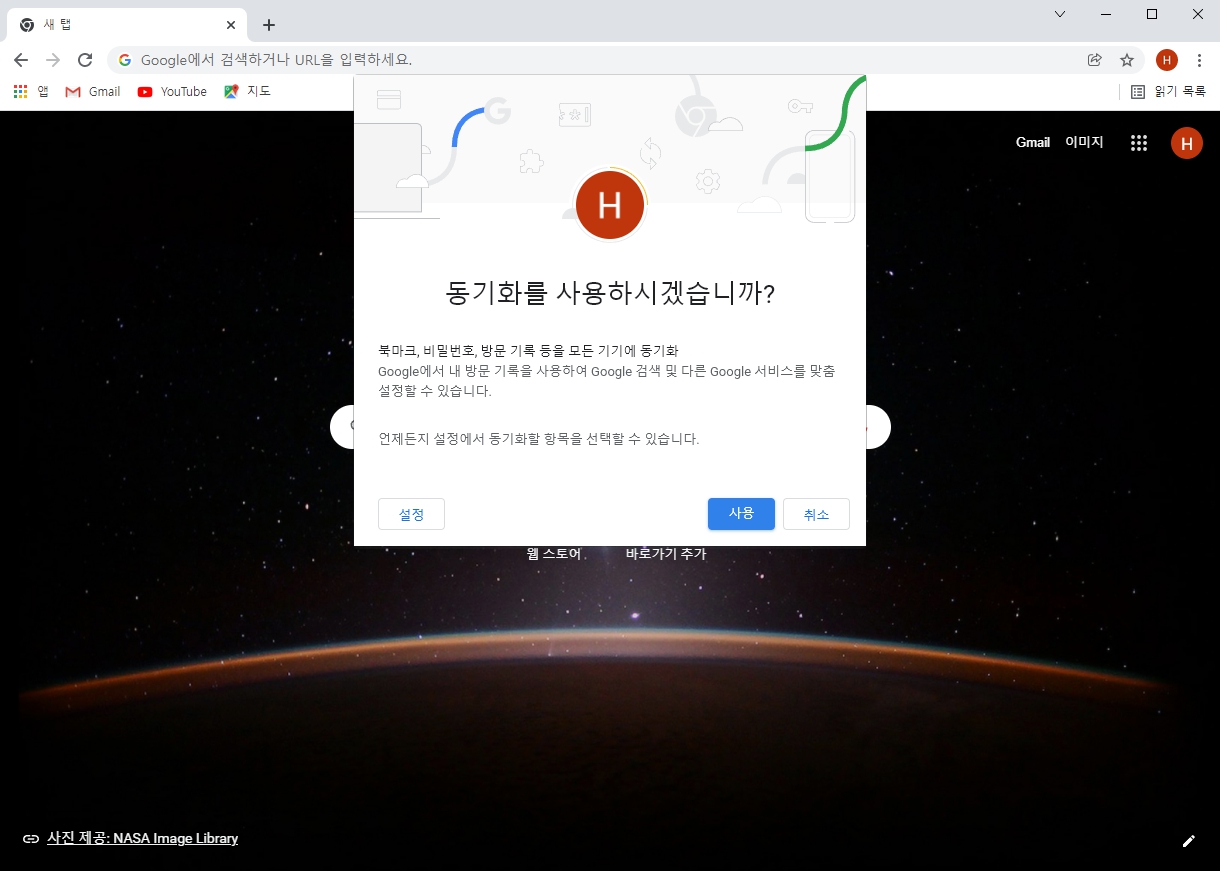Select the 새 탭 tab
This screenshot has width=1220, height=871.
[x=128, y=25]
